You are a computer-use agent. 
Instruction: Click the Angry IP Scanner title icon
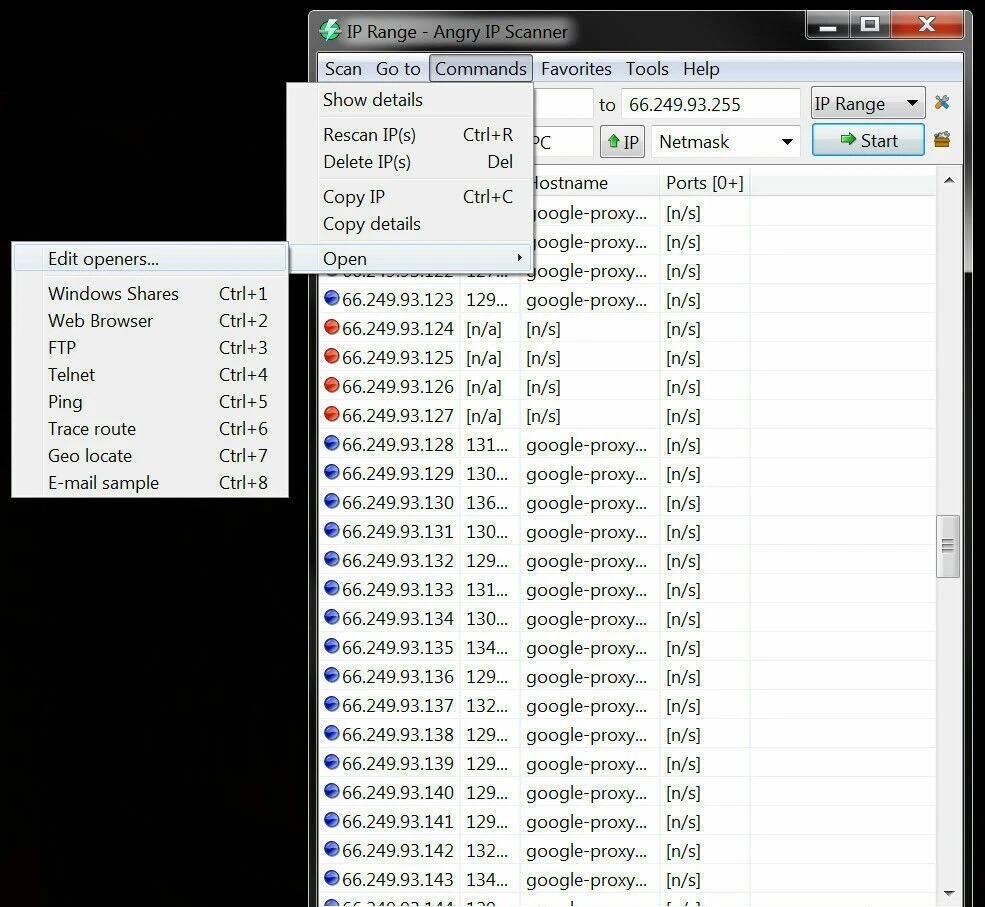330,31
